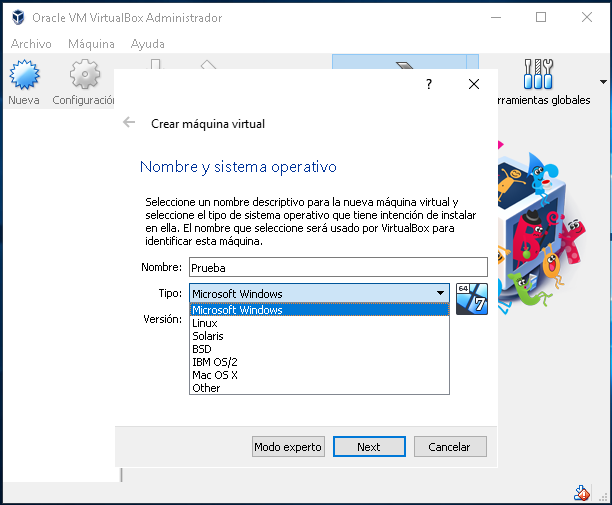The height and width of the screenshot is (505, 612).
Task: Close the Crear máquina virtual dialog
Action: coord(474,84)
